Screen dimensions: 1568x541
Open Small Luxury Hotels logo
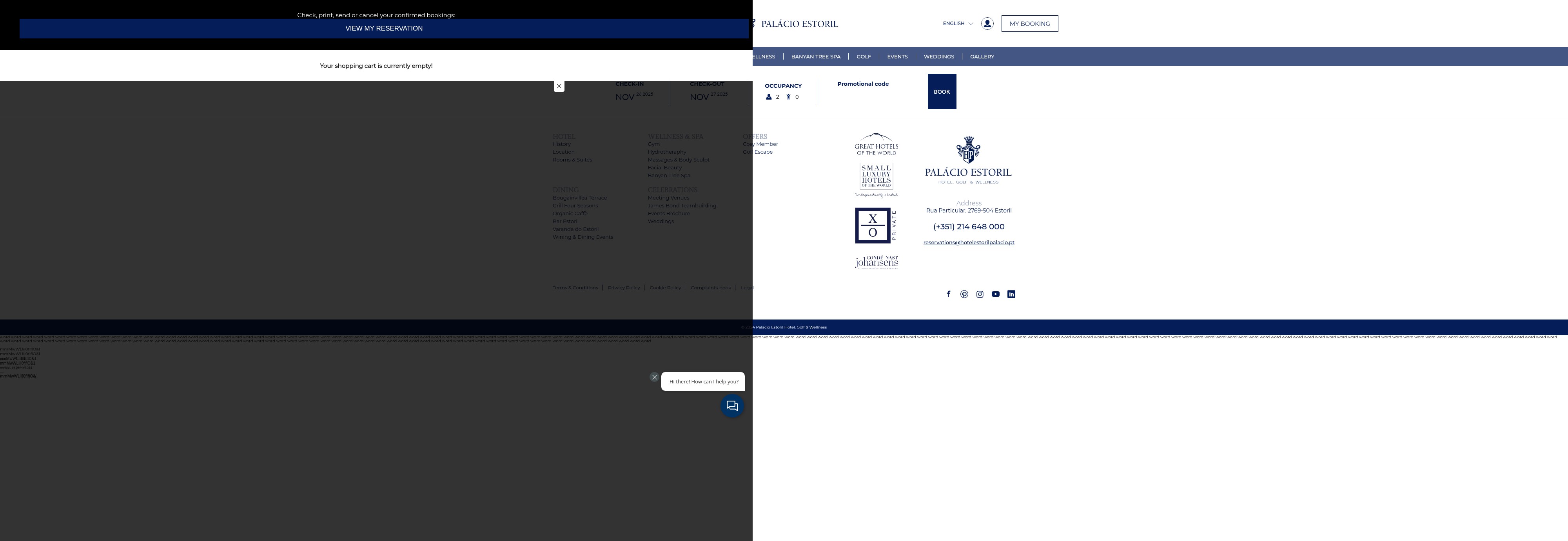(876, 181)
